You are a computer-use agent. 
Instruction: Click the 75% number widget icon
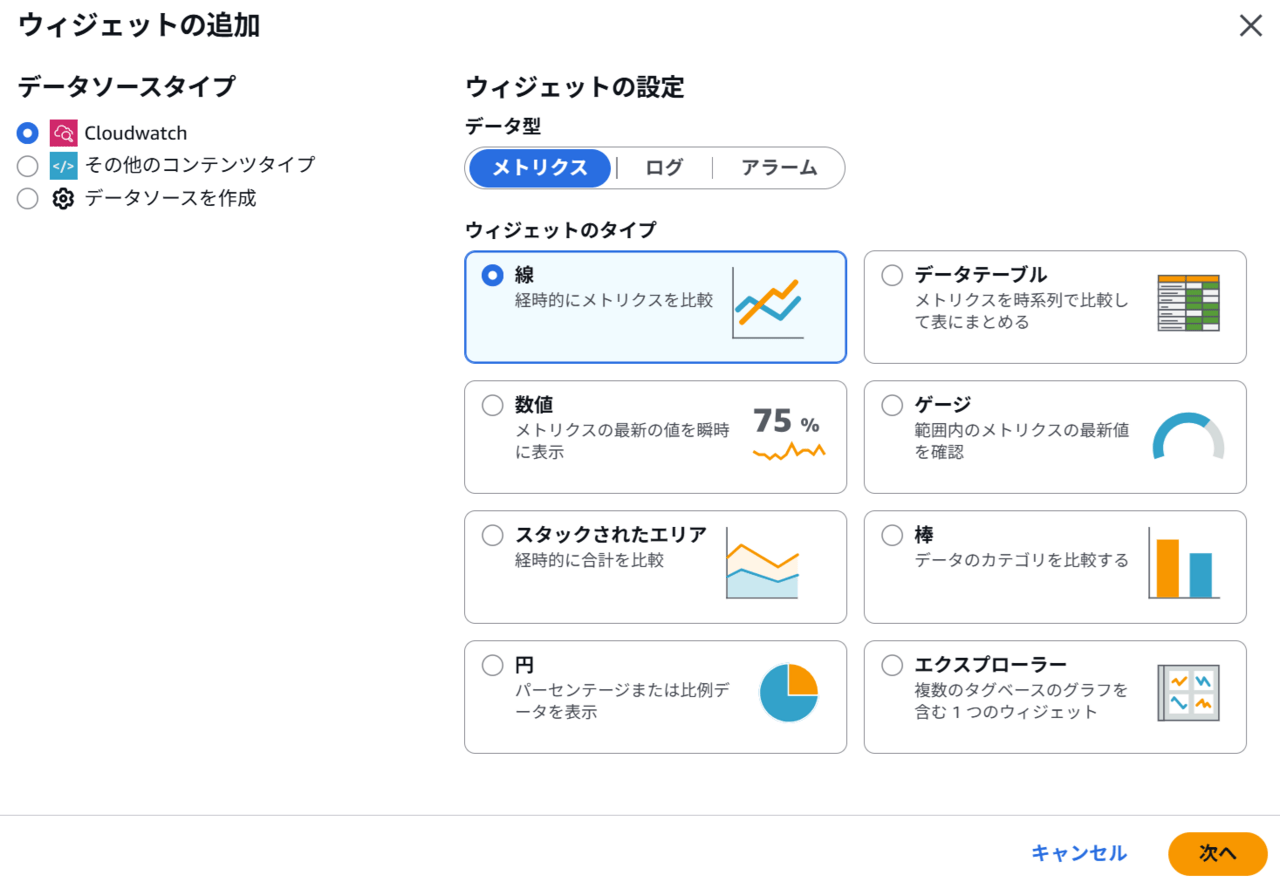tap(788, 434)
